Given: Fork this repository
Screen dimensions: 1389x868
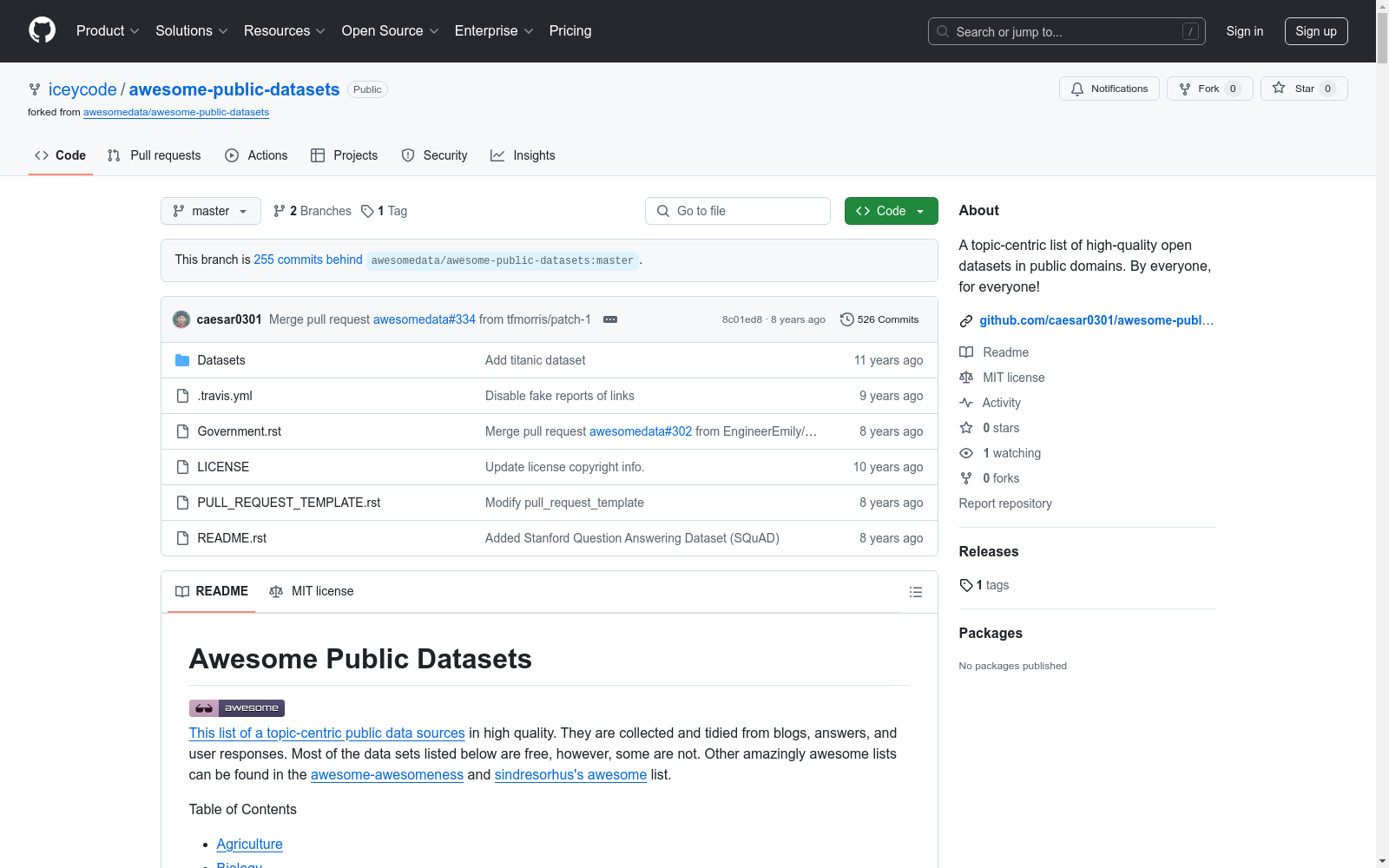Looking at the screenshot, I should [x=1209, y=89].
